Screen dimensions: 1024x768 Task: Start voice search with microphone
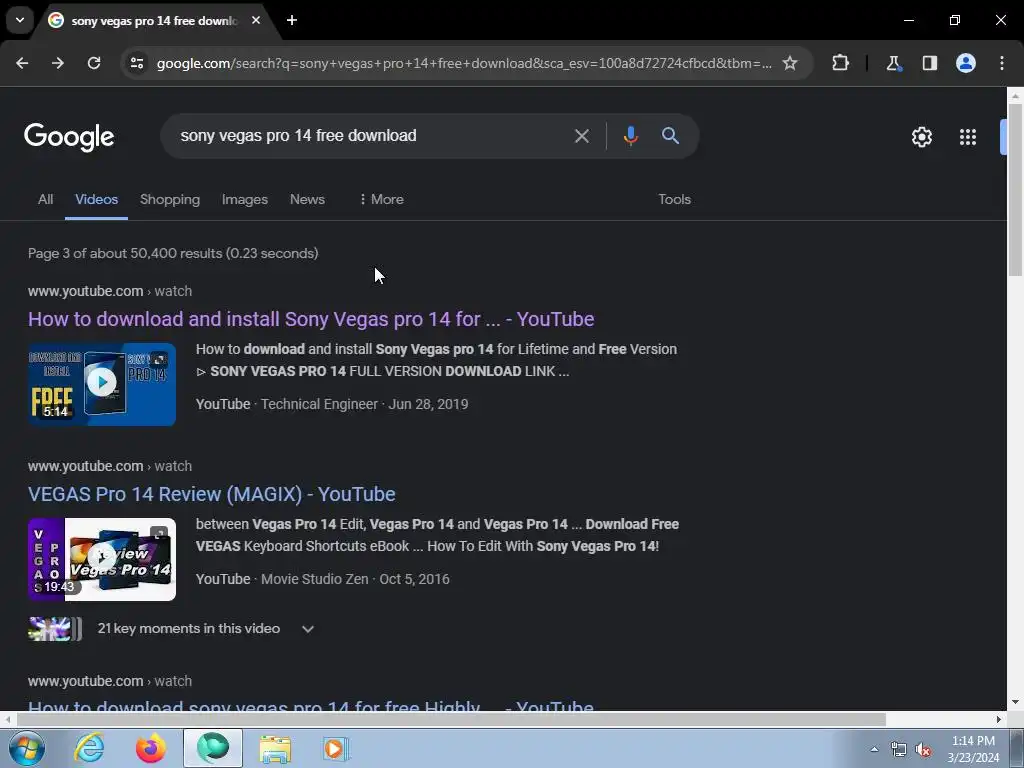pos(630,136)
